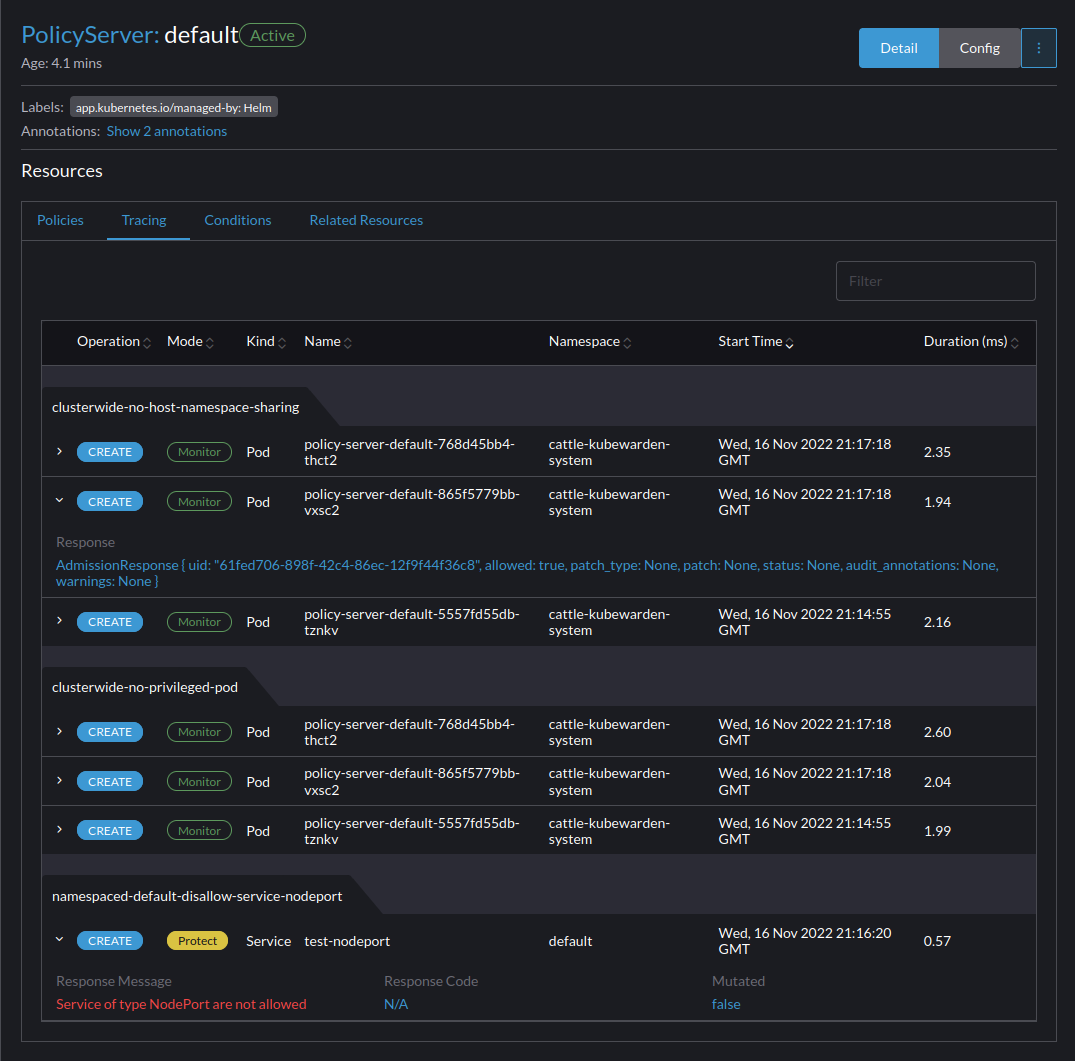Click inside the Filter input box
This screenshot has width=1075, height=1061.
935,280
